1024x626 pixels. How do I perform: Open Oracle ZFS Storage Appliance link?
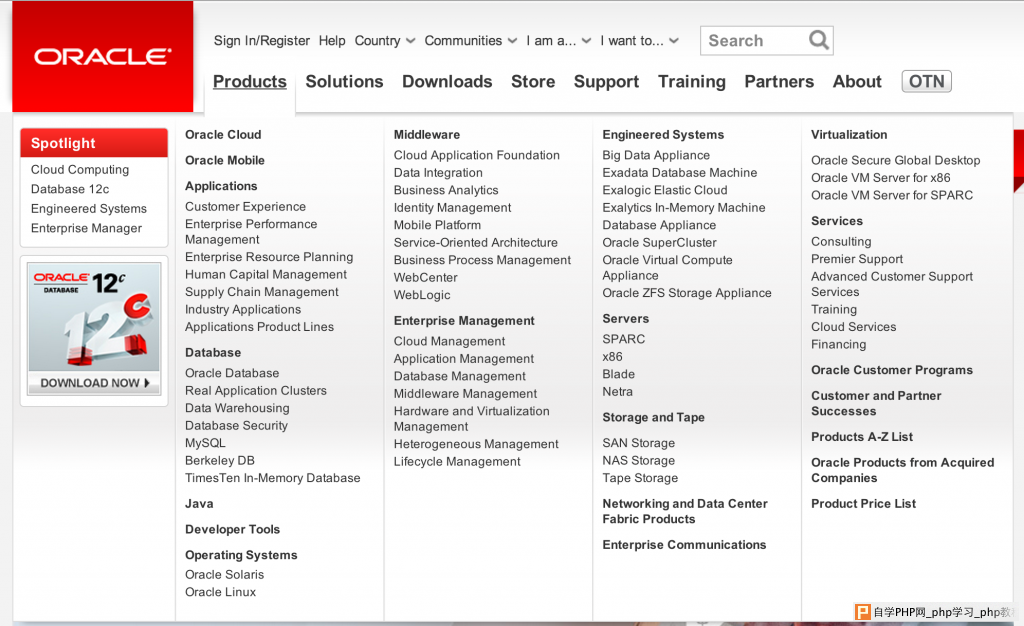(686, 293)
